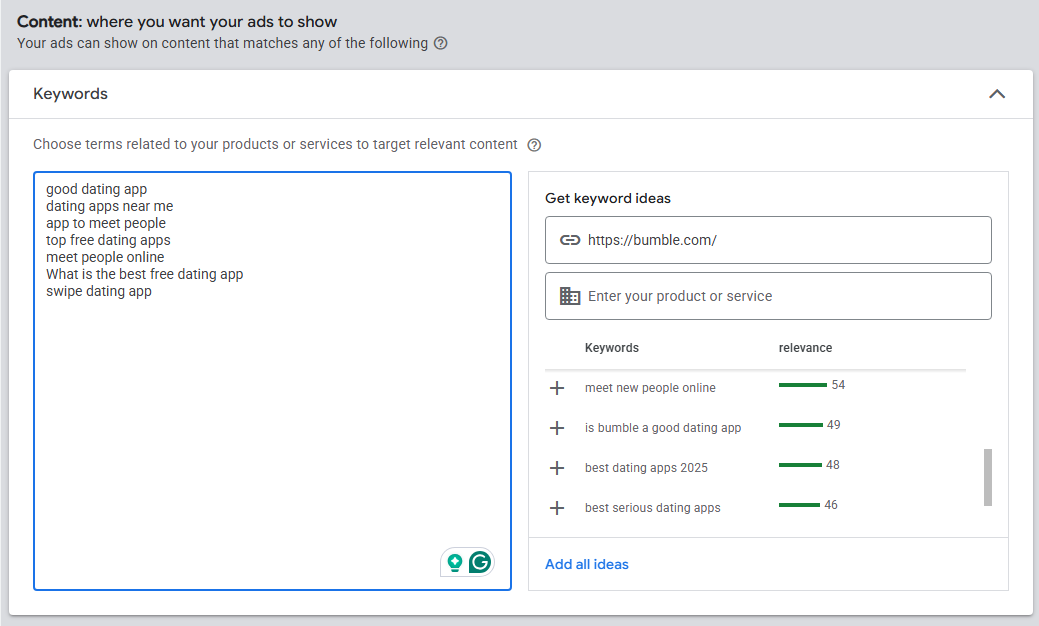This screenshot has height=626, width=1039.
Task: Add keyword idea "meet new people online"
Action: (x=557, y=388)
